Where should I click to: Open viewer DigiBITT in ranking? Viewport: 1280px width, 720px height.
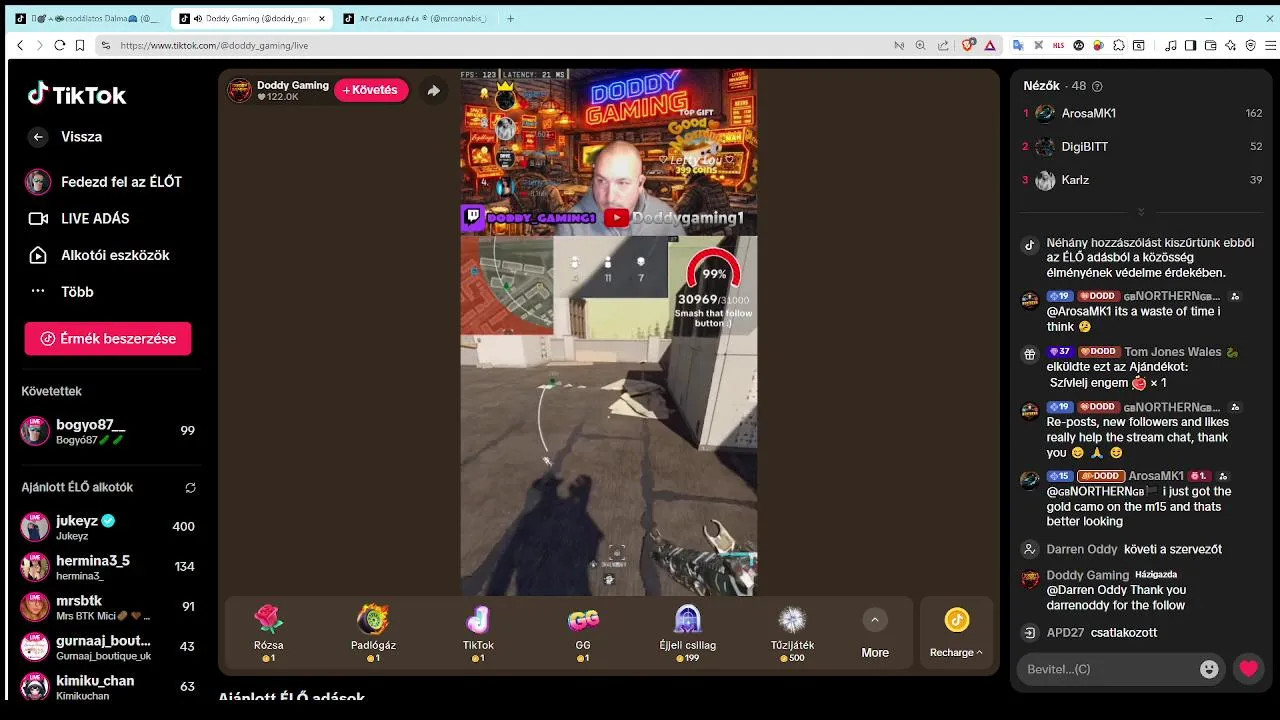click(x=1142, y=147)
